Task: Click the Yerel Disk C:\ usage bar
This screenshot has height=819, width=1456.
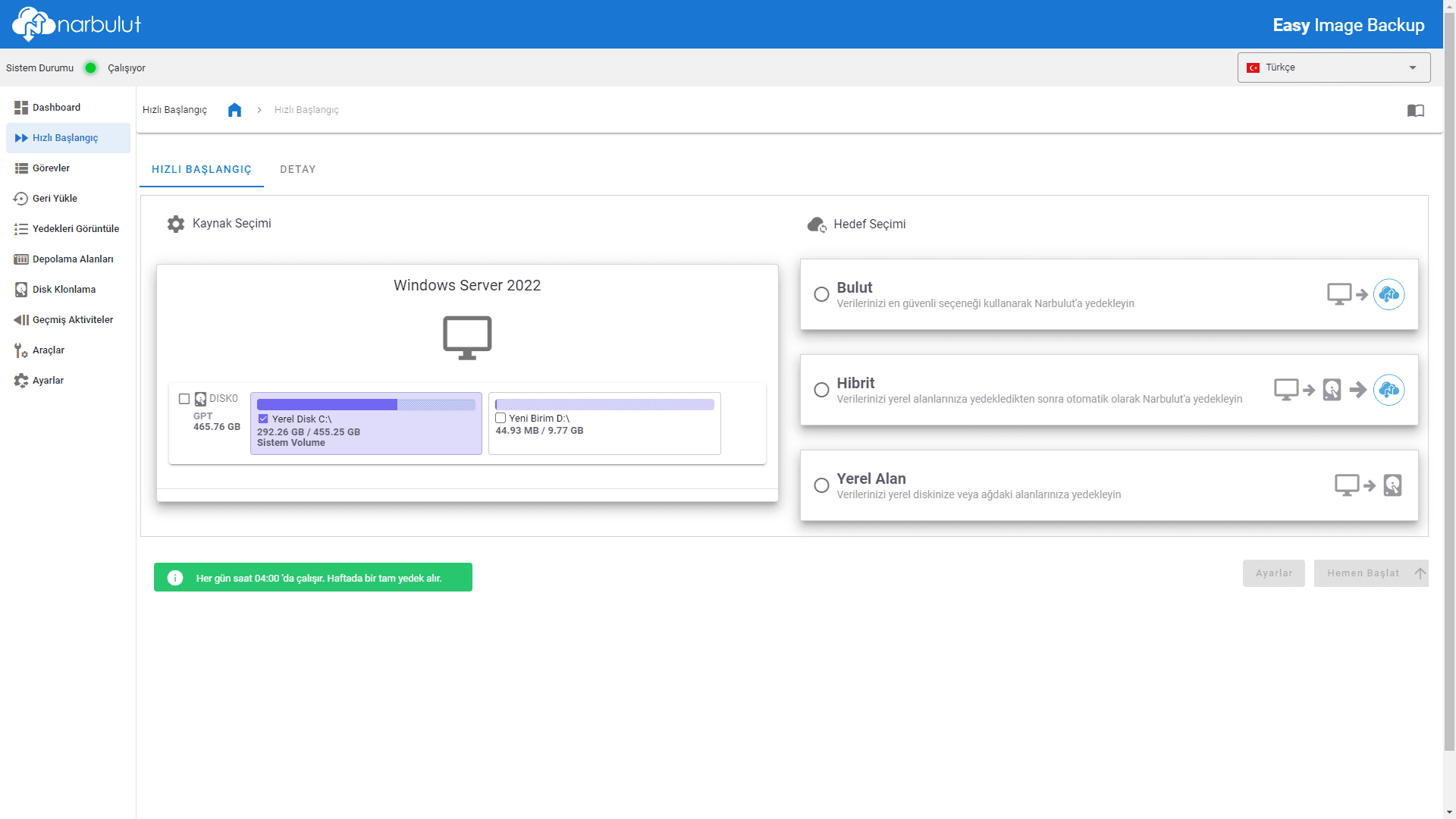Action: [366, 405]
